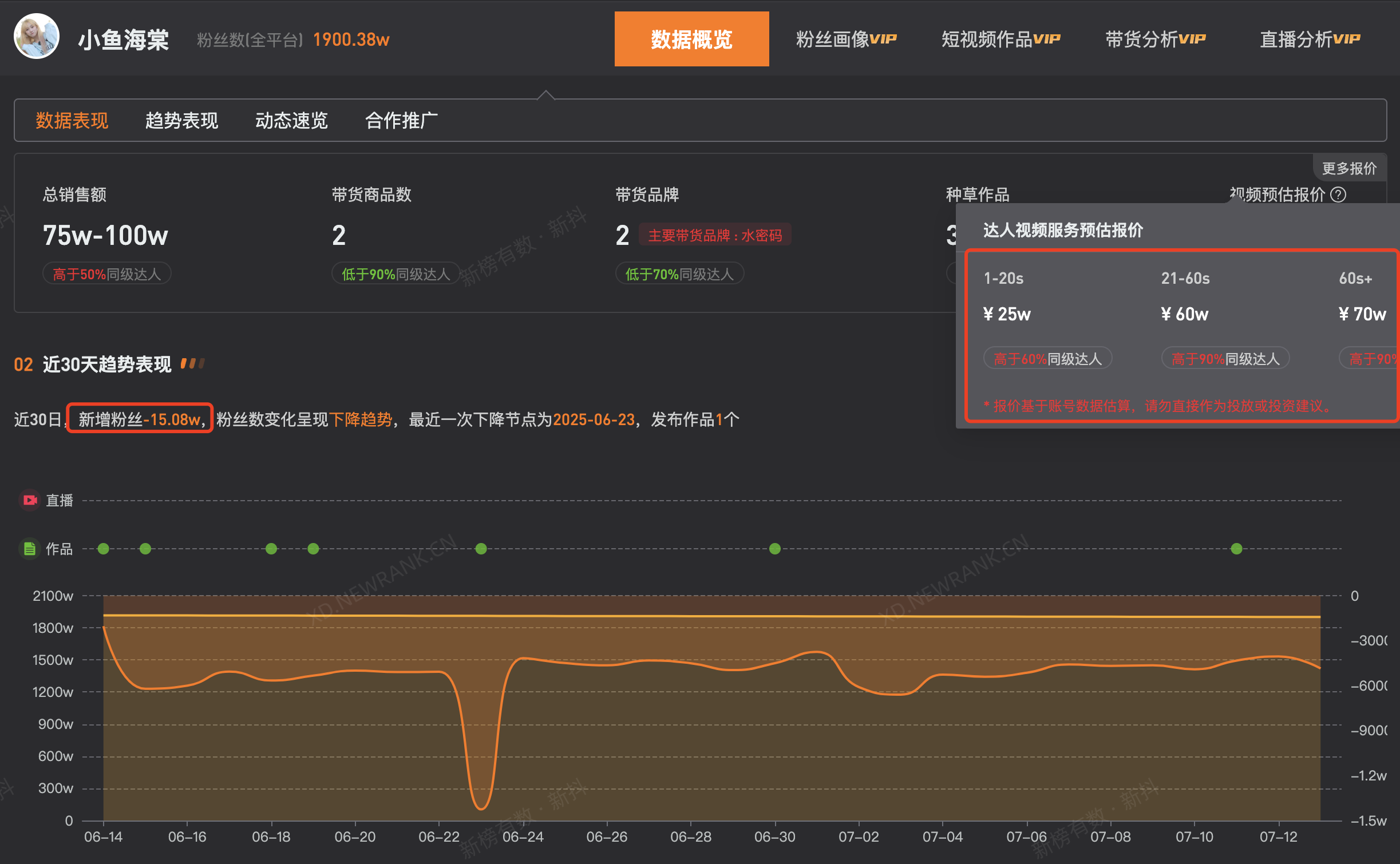Viewport: 1400px width, 864px height.
Task: Select the 数据表现 sub-tab
Action: point(72,121)
